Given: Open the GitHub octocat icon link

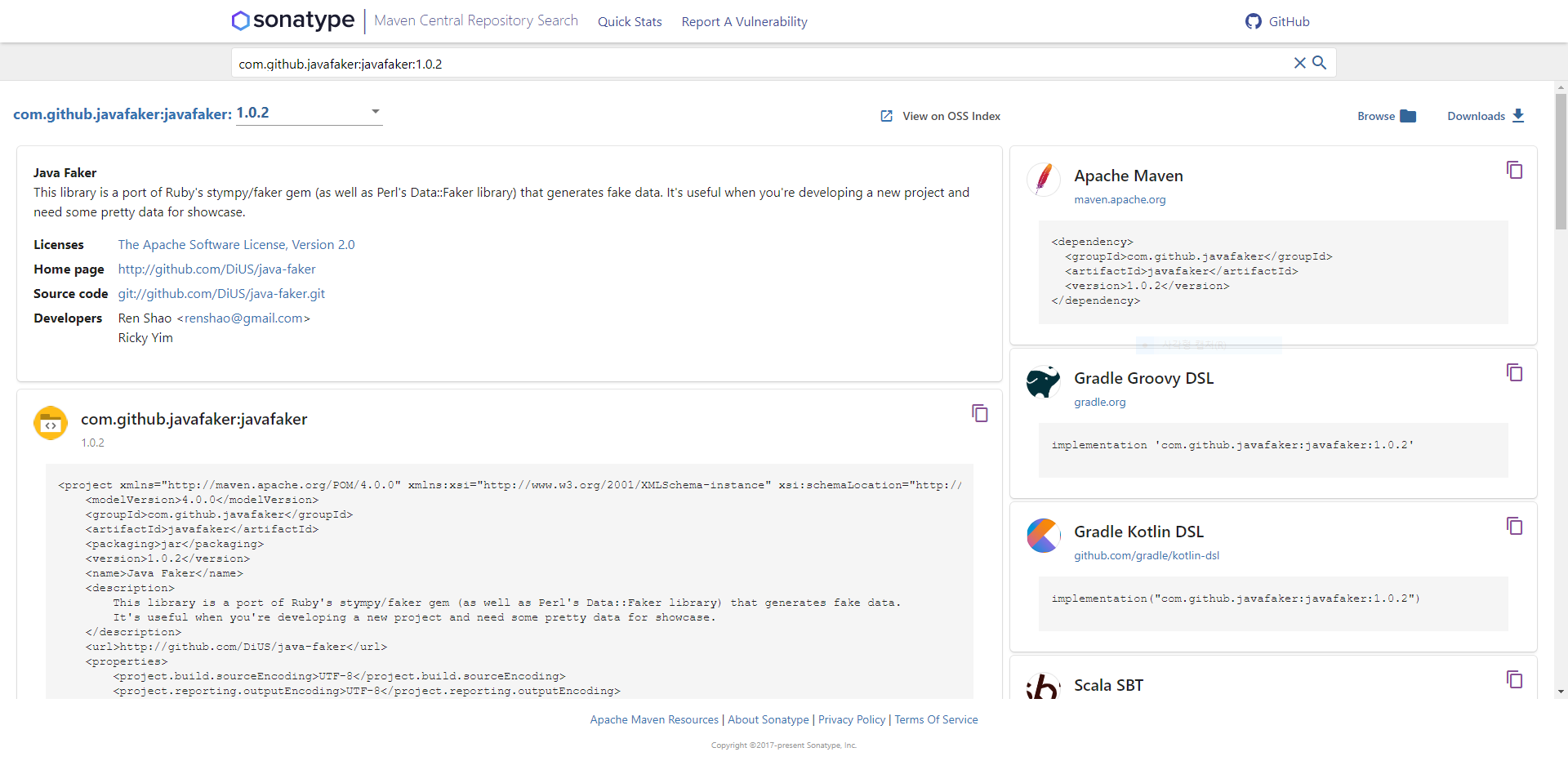Looking at the screenshot, I should 1253,21.
